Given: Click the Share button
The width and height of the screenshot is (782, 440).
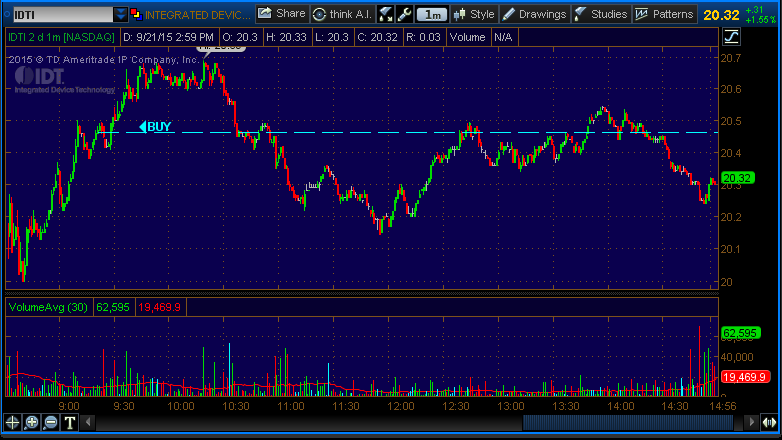Looking at the screenshot, I should click(281, 14).
